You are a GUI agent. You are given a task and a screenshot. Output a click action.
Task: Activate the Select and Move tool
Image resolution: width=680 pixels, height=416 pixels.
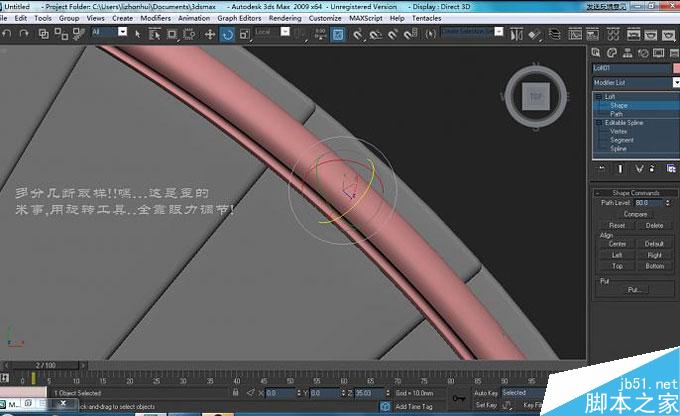(x=210, y=34)
